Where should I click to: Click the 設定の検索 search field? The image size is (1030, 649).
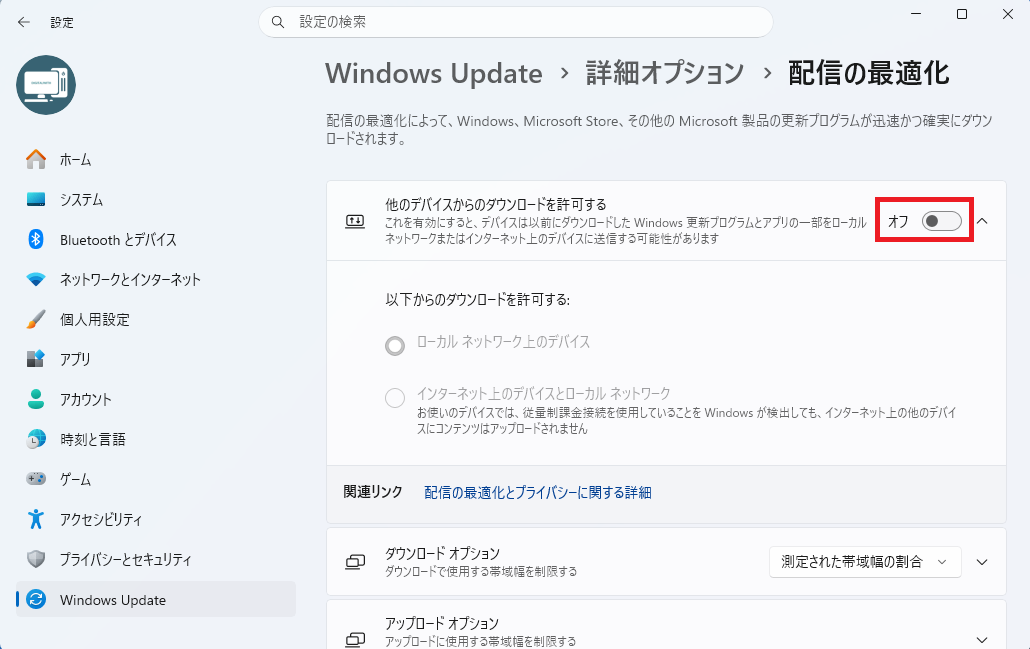point(516,22)
